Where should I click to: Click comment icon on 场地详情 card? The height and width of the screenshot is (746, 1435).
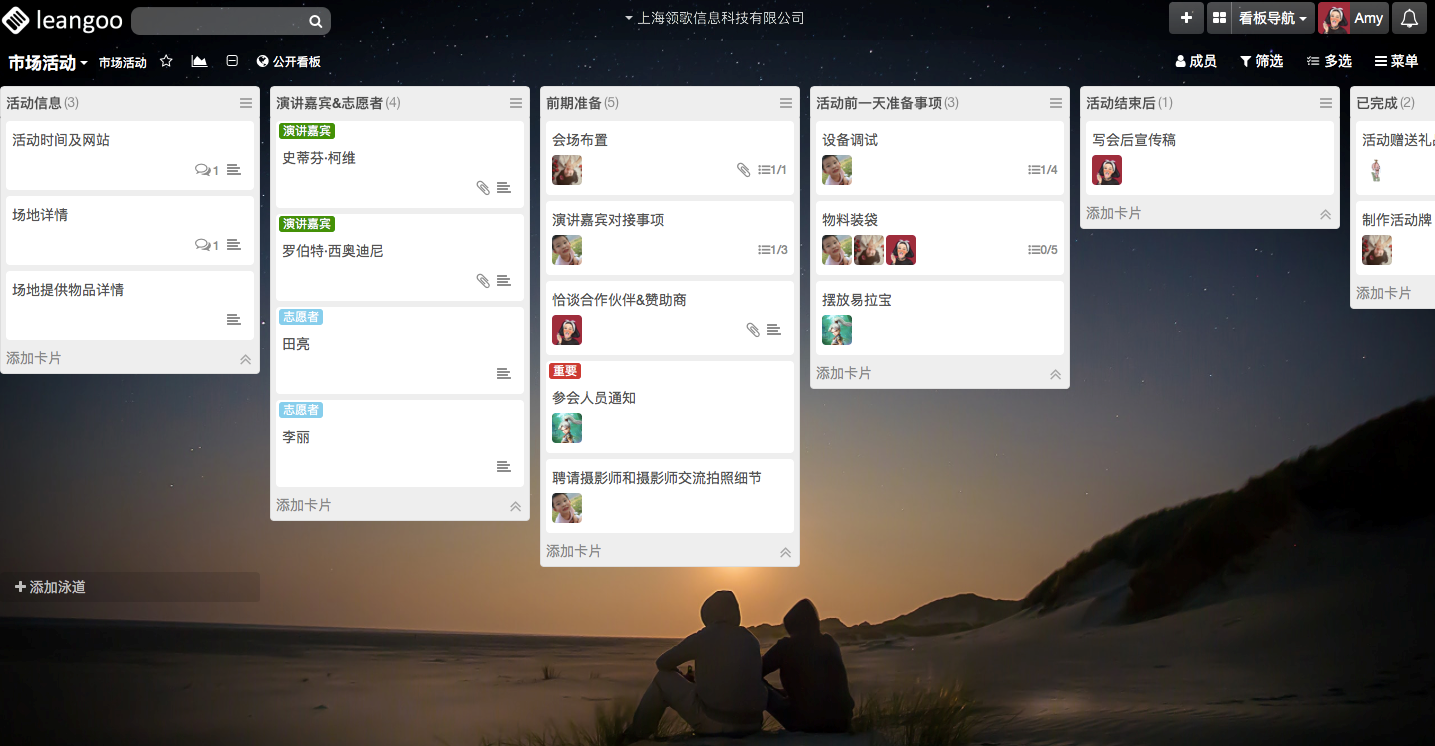(x=202, y=245)
